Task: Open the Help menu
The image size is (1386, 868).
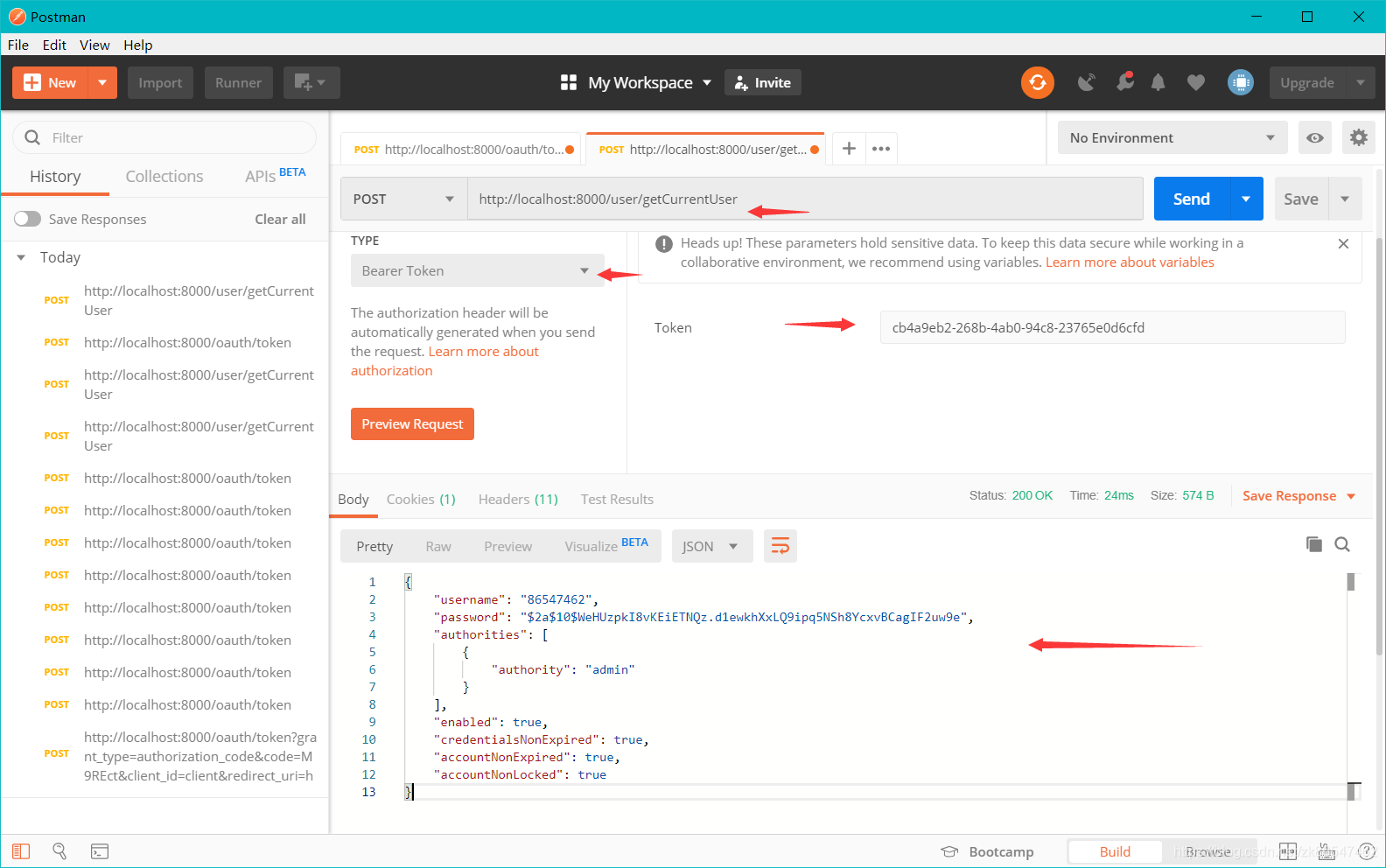Action: tap(137, 45)
